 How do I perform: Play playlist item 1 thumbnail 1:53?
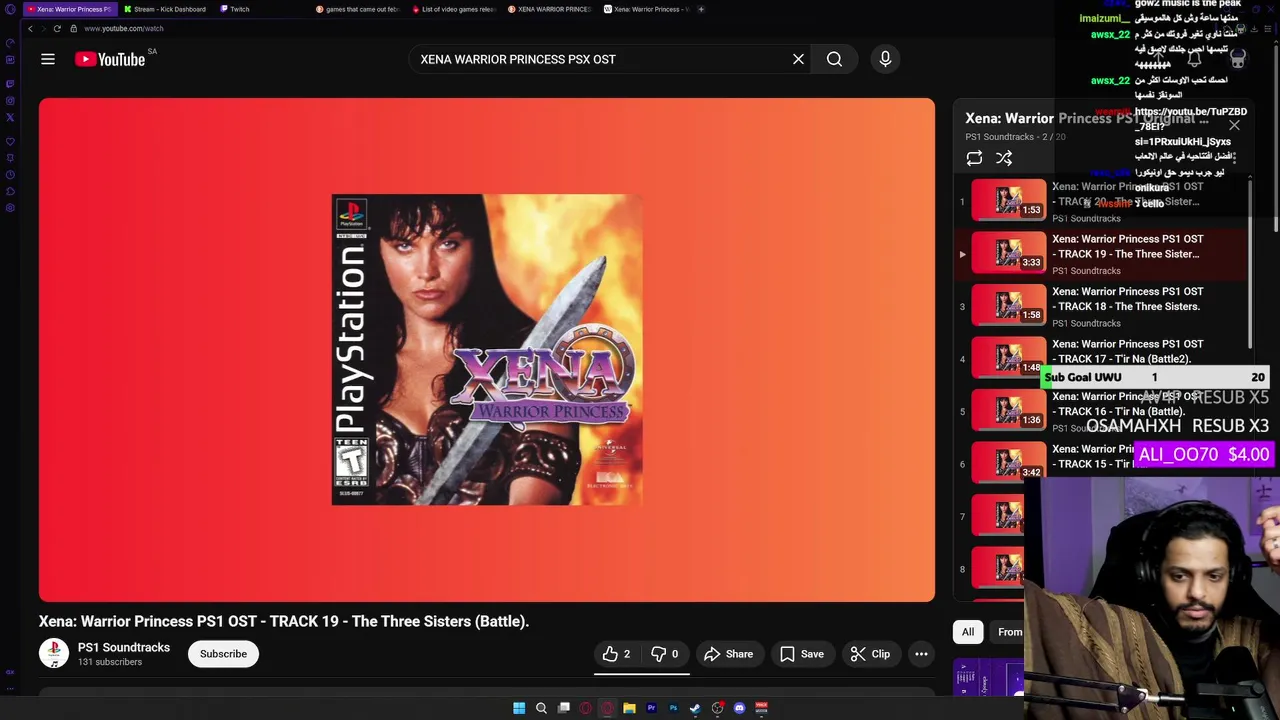click(x=1009, y=200)
